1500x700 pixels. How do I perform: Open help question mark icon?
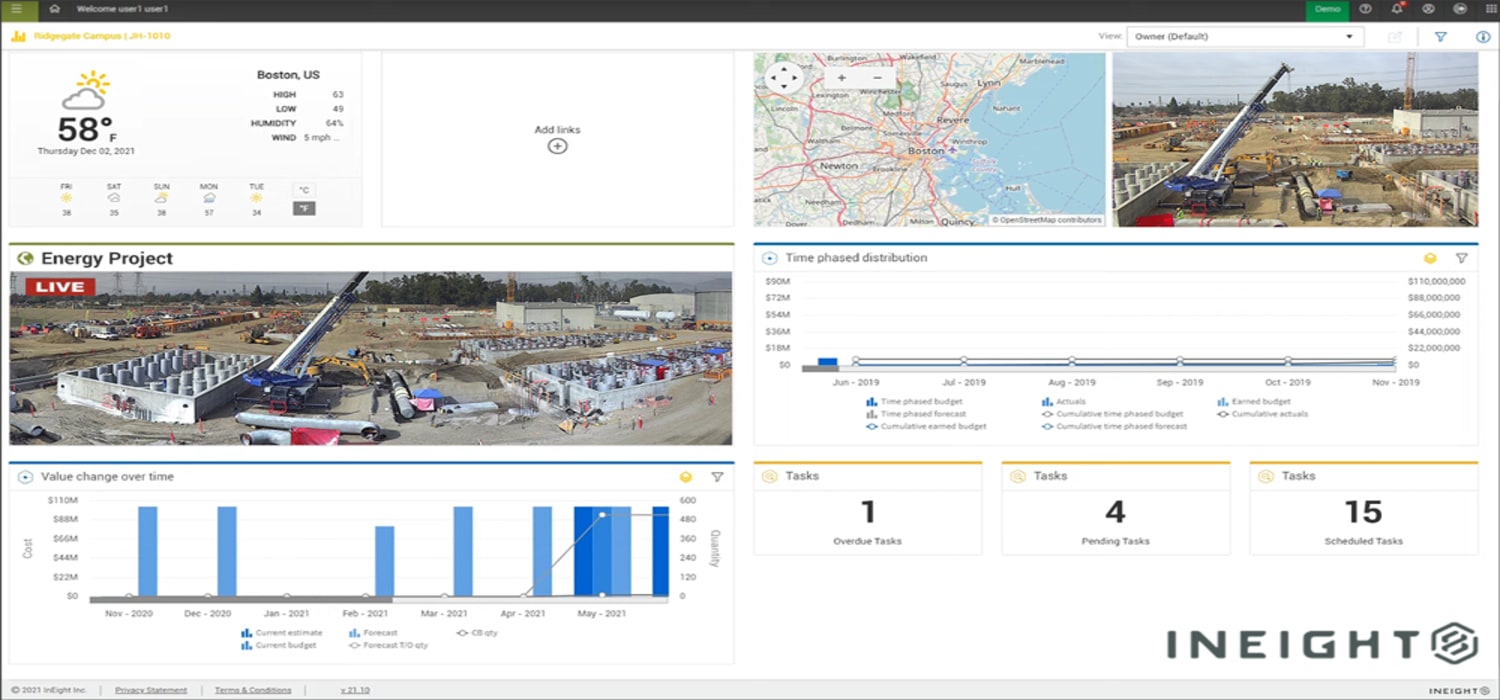(1365, 9)
